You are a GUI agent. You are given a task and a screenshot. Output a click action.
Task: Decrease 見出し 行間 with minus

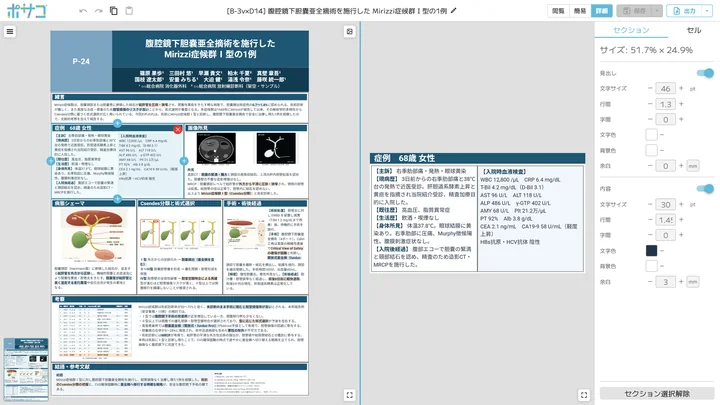tap(650, 104)
